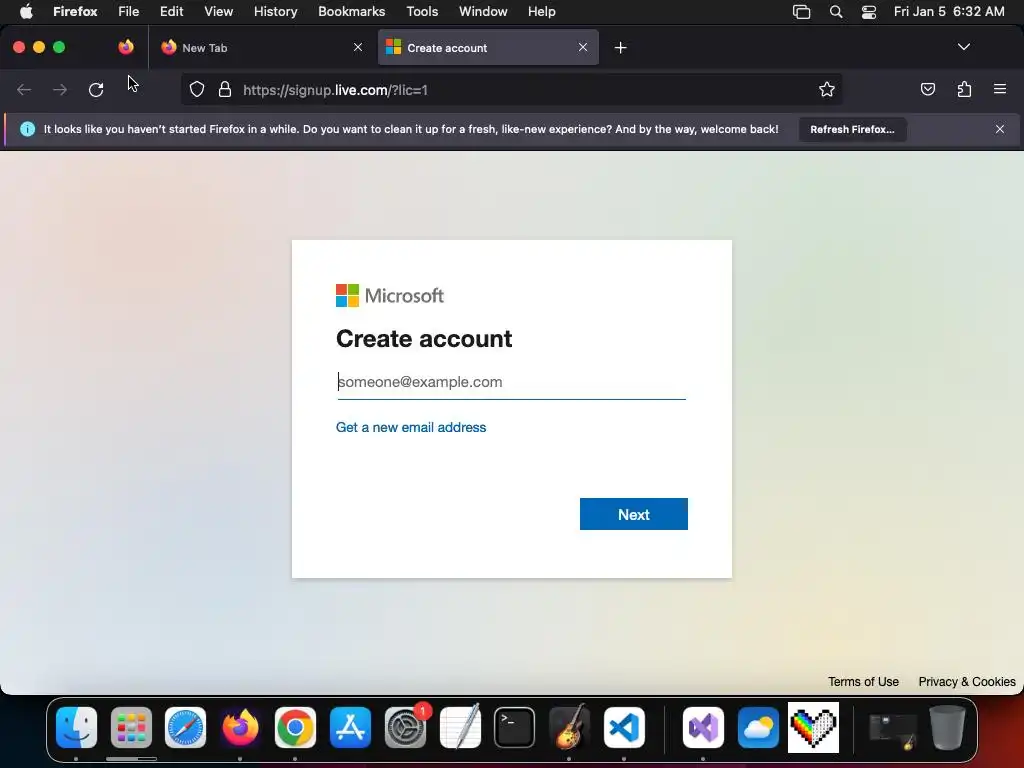Open the History menu
The image size is (1024, 768).
pyautogui.click(x=276, y=12)
